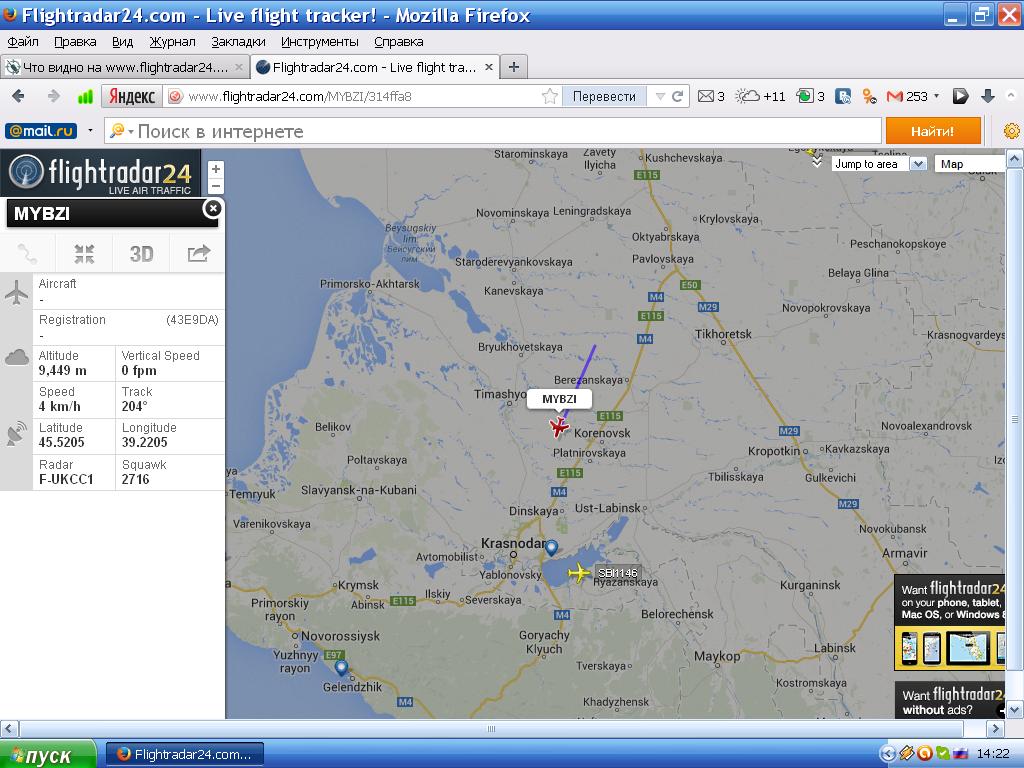Zoom in with the map plus button
This screenshot has height=768, width=1024.
[216, 169]
